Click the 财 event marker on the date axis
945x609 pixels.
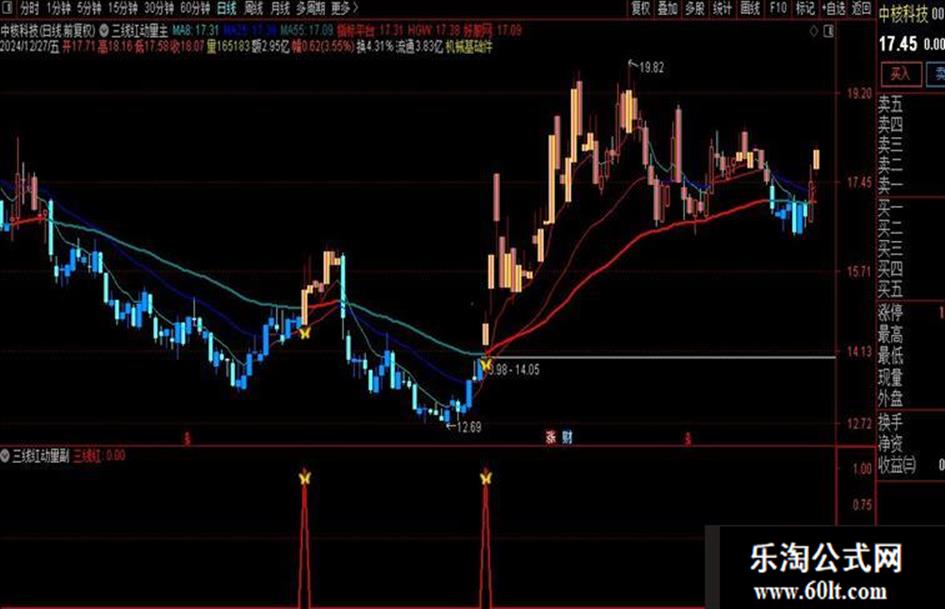point(567,438)
